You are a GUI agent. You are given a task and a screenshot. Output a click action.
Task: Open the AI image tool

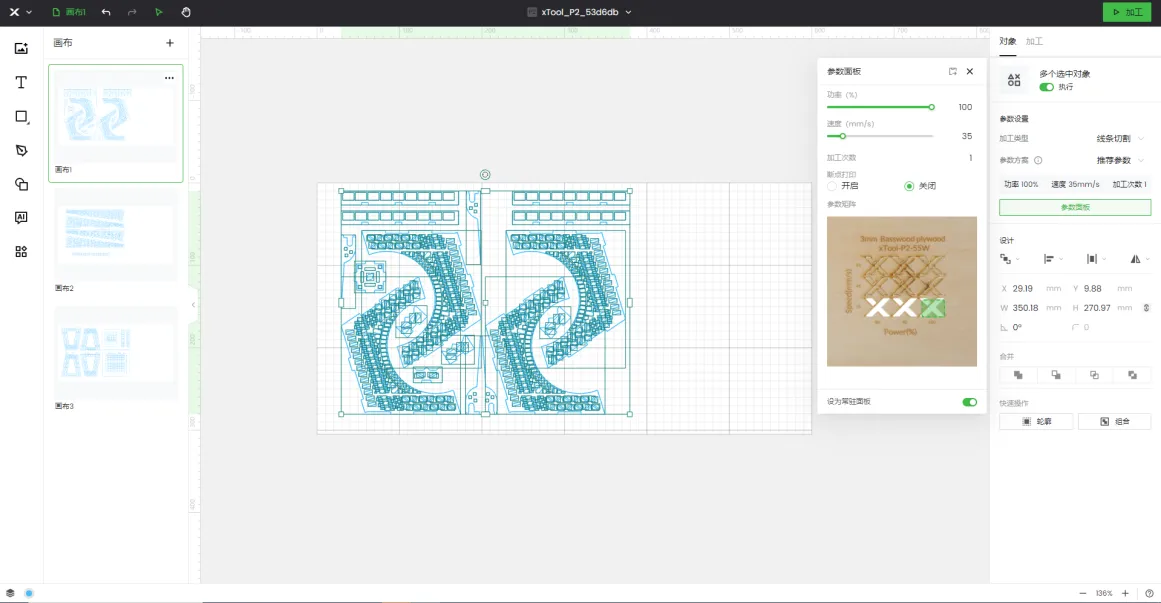[x=21, y=218]
